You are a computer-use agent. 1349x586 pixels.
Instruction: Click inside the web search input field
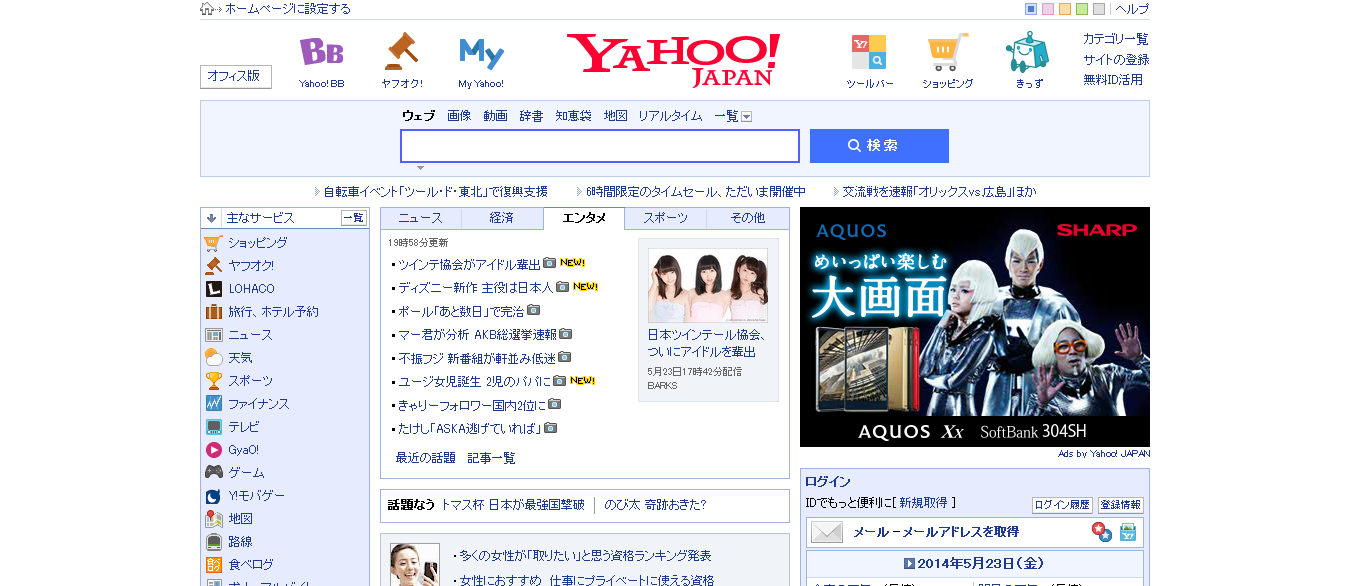[600, 146]
